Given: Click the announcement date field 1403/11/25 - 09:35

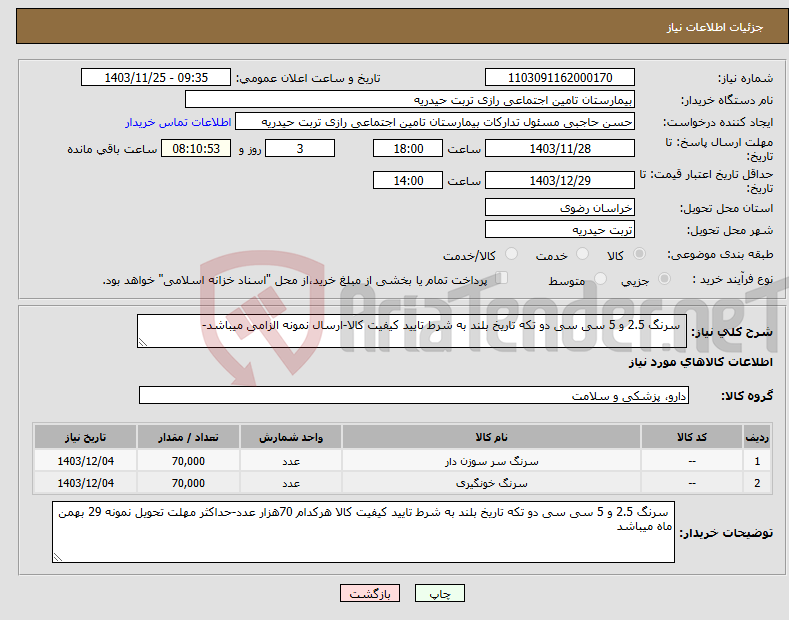Looking at the screenshot, I should pos(156,78).
